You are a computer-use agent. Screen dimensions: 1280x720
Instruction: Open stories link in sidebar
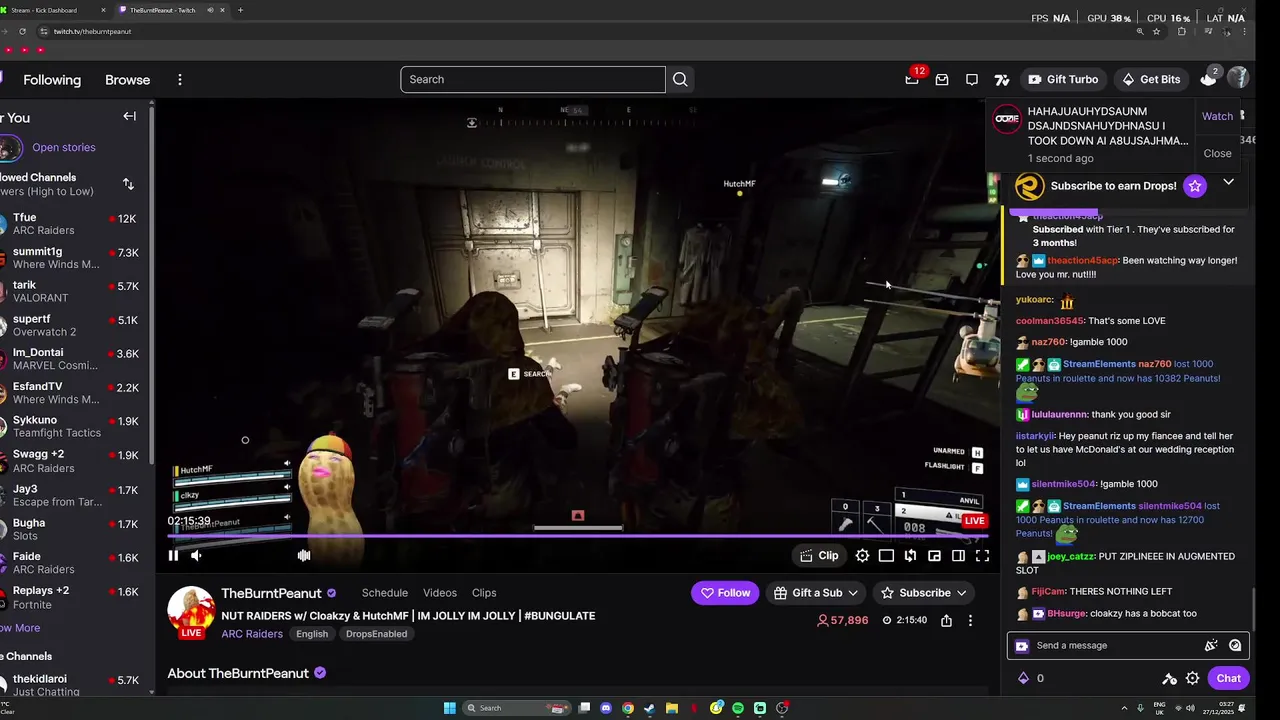click(64, 147)
